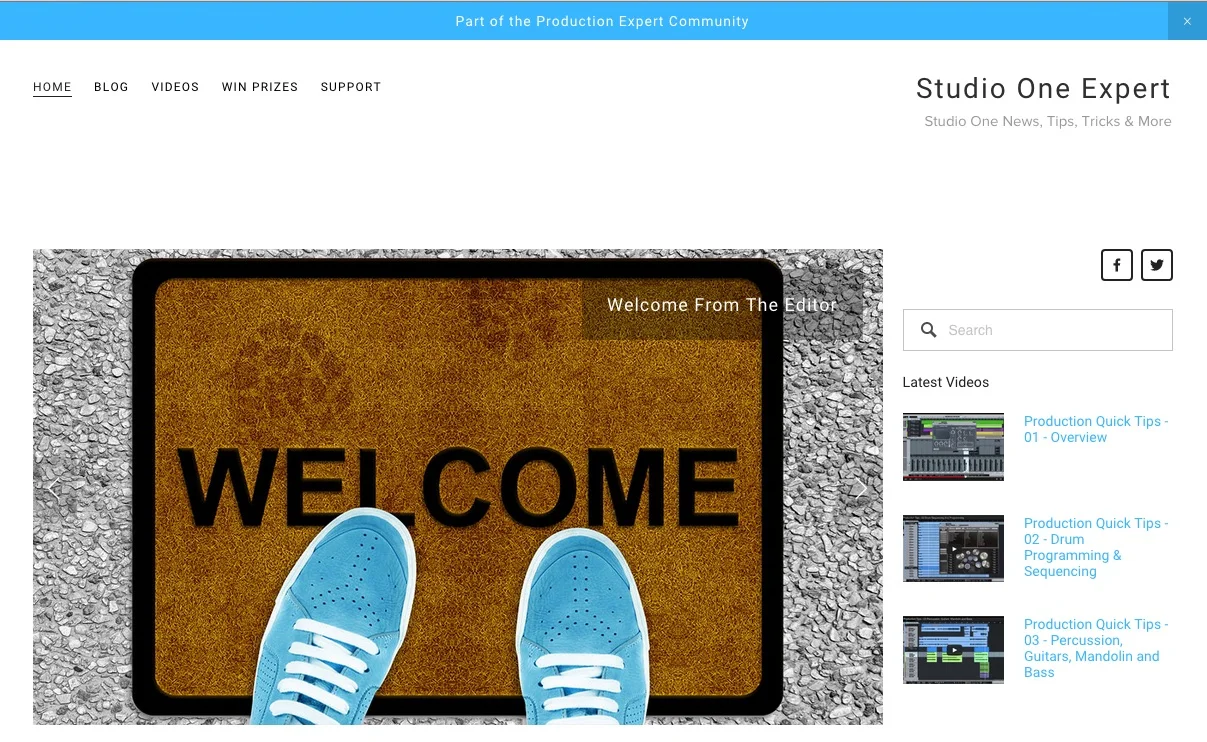
Task: Open the Facebook social icon
Action: (1117, 265)
